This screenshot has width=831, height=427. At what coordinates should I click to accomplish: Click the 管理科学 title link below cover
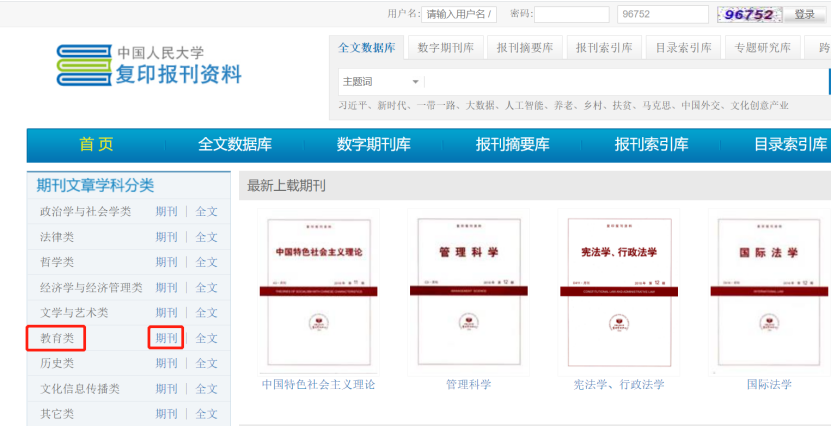pyautogui.click(x=468, y=385)
